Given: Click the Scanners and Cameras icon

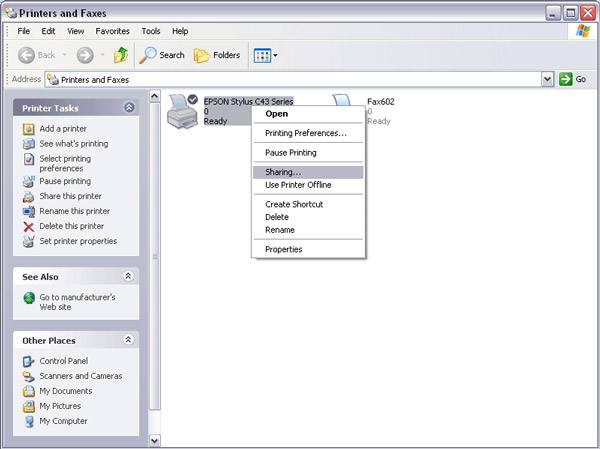Looking at the screenshot, I should [x=29, y=376].
